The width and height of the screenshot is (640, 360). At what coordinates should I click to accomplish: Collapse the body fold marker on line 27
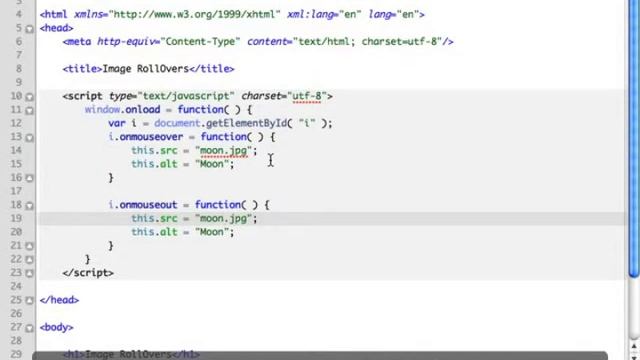29,328
